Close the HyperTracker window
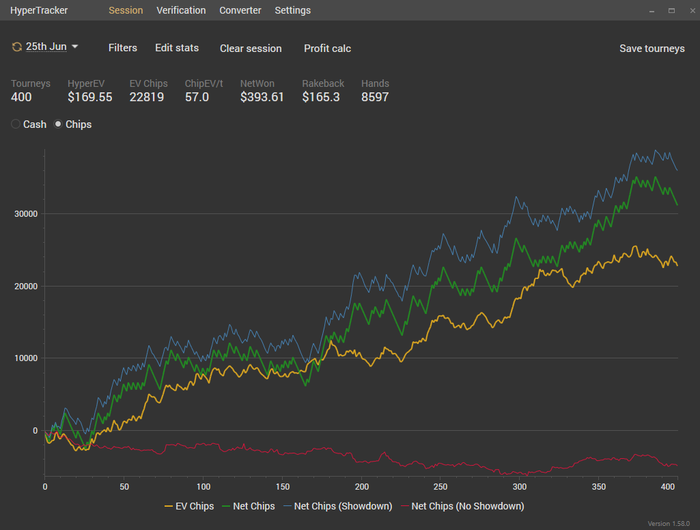 pos(692,11)
